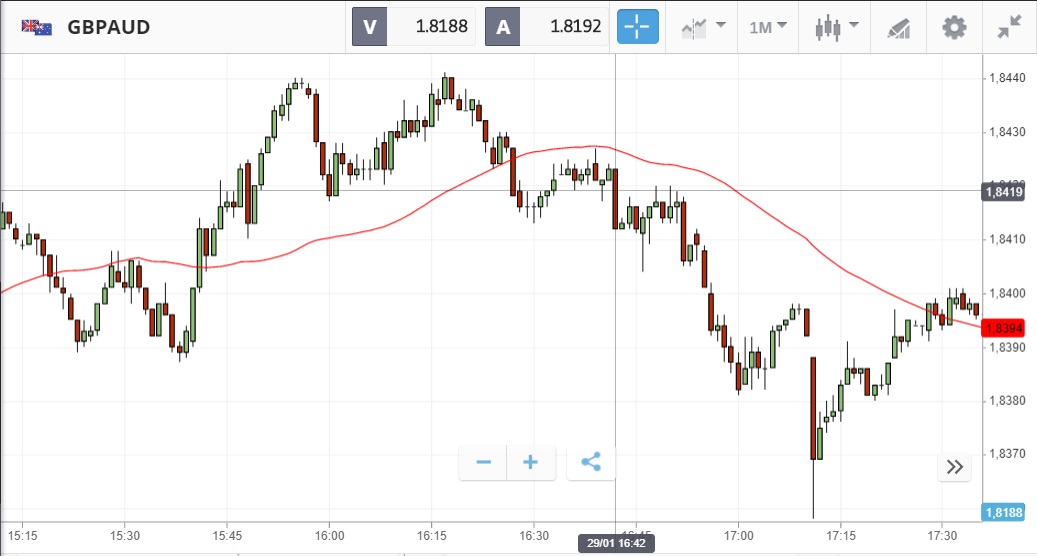Share the chart using the share icon

pyautogui.click(x=591, y=462)
